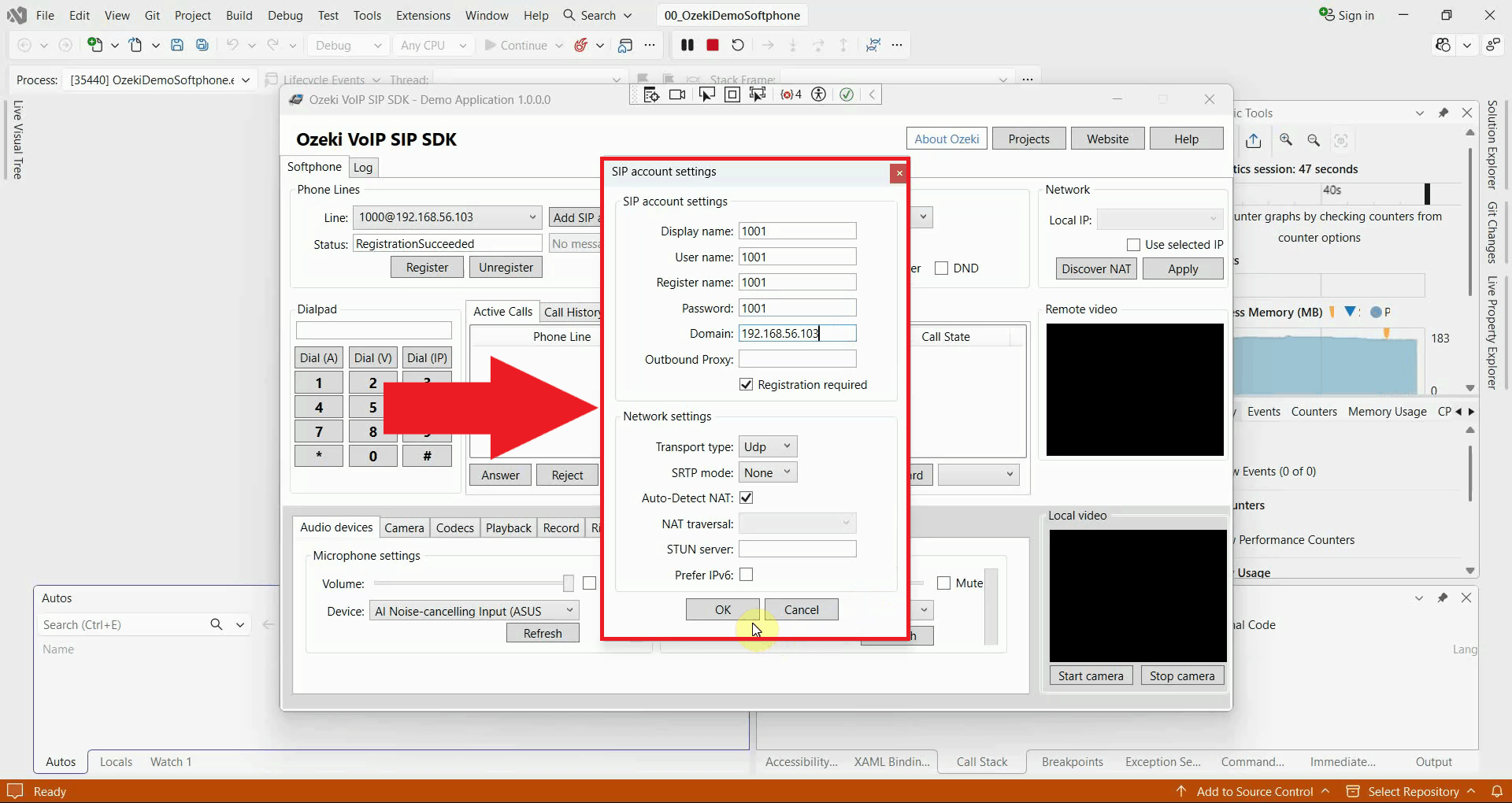Open the NAT traversal dropdown
The height and width of the screenshot is (803, 1512).
(x=798, y=524)
